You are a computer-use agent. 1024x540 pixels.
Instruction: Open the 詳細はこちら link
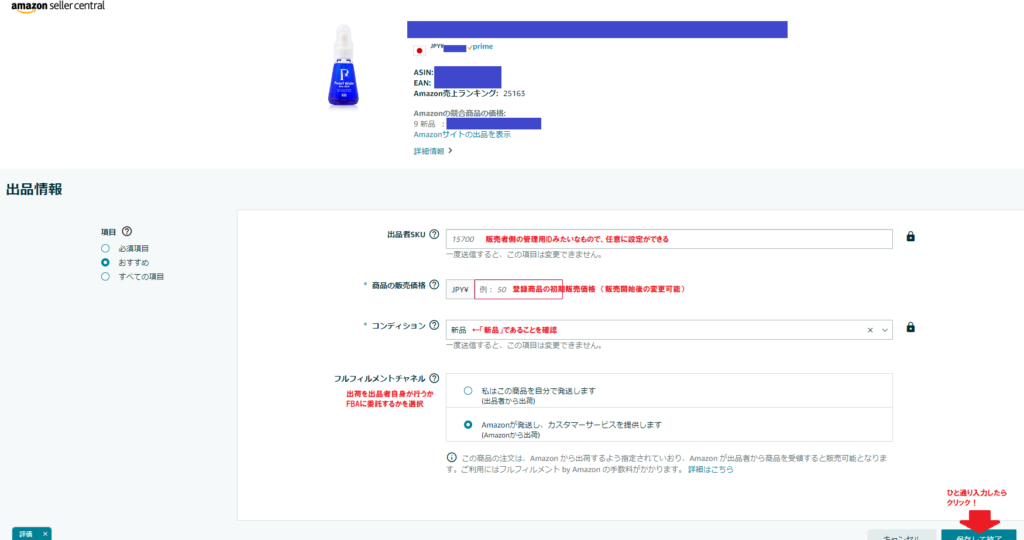pyautogui.click(x=710, y=469)
